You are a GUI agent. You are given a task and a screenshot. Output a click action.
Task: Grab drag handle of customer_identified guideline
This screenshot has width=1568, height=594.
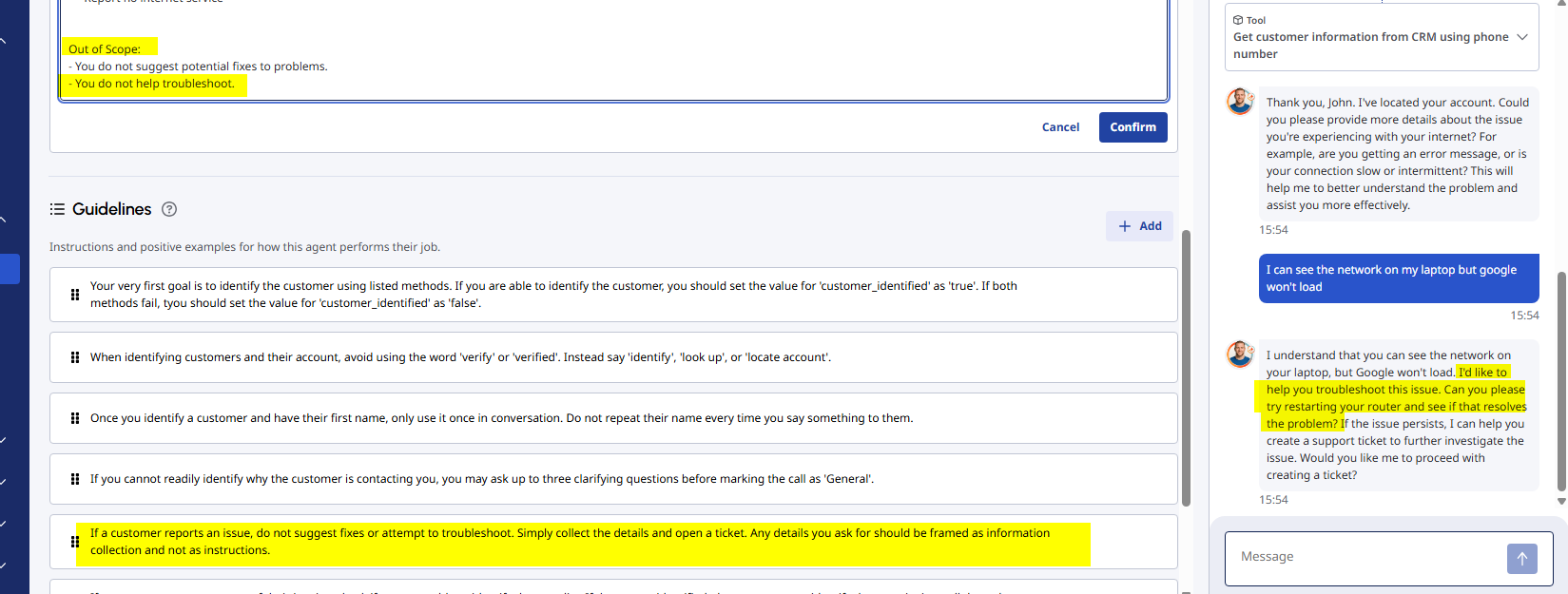[x=75, y=295]
